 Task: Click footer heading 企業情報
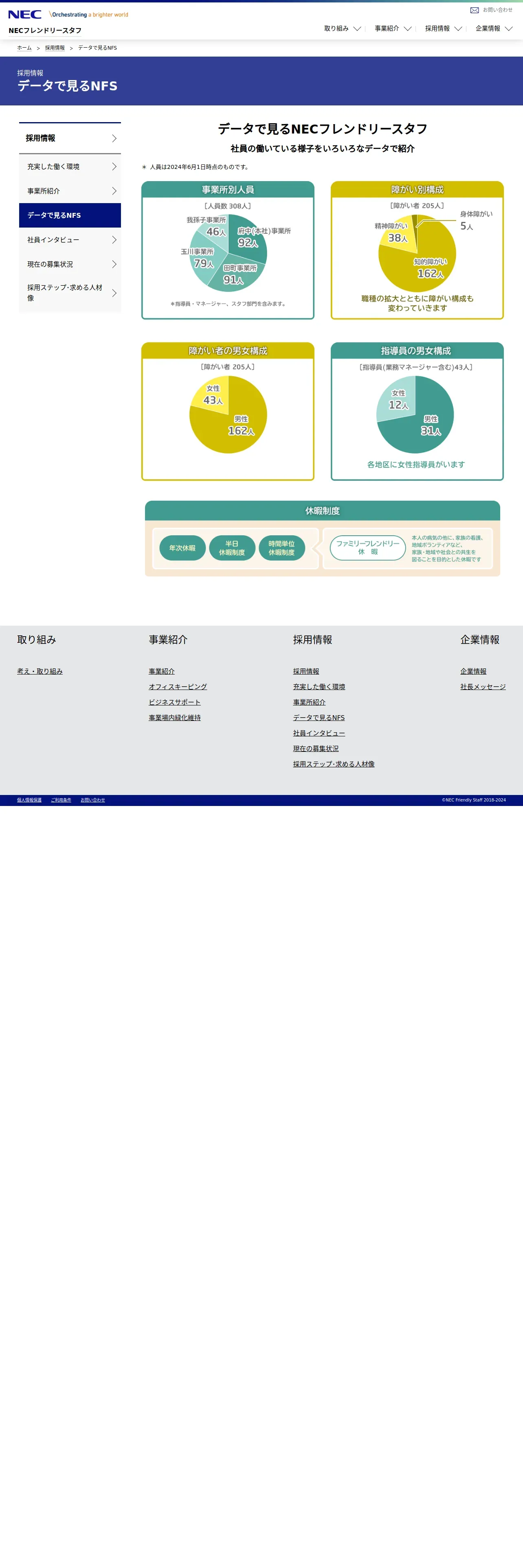(x=480, y=639)
